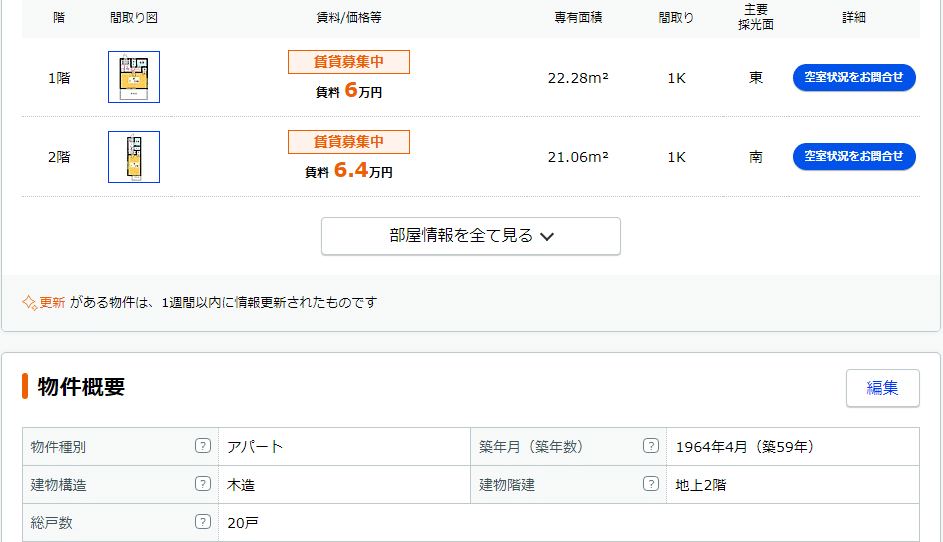The width and height of the screenshot is (943, 542).
Task: Click the 総戸数 help icon
Action: (x=203, y=522)
